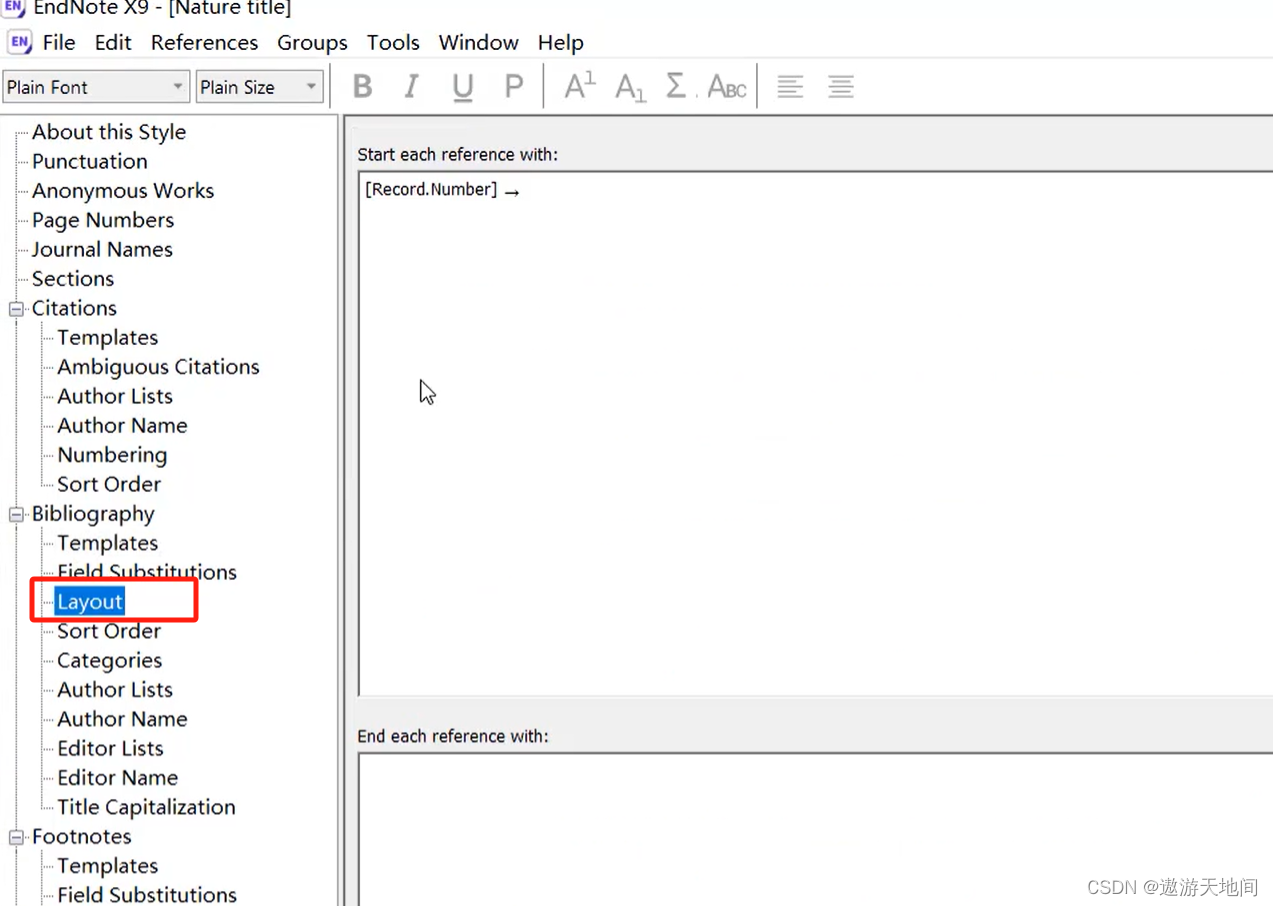This screenshot has height=906, width=1273.
Task: Apply Small Caps formatting
Action: tap(727, 87)
